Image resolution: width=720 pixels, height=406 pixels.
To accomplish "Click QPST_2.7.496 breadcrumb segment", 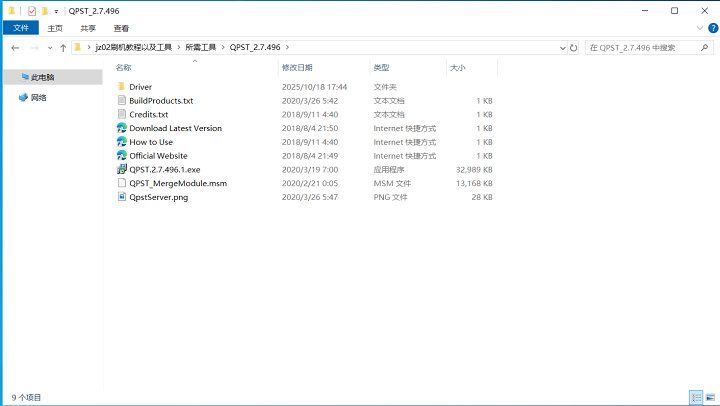I will click(255, 47).
